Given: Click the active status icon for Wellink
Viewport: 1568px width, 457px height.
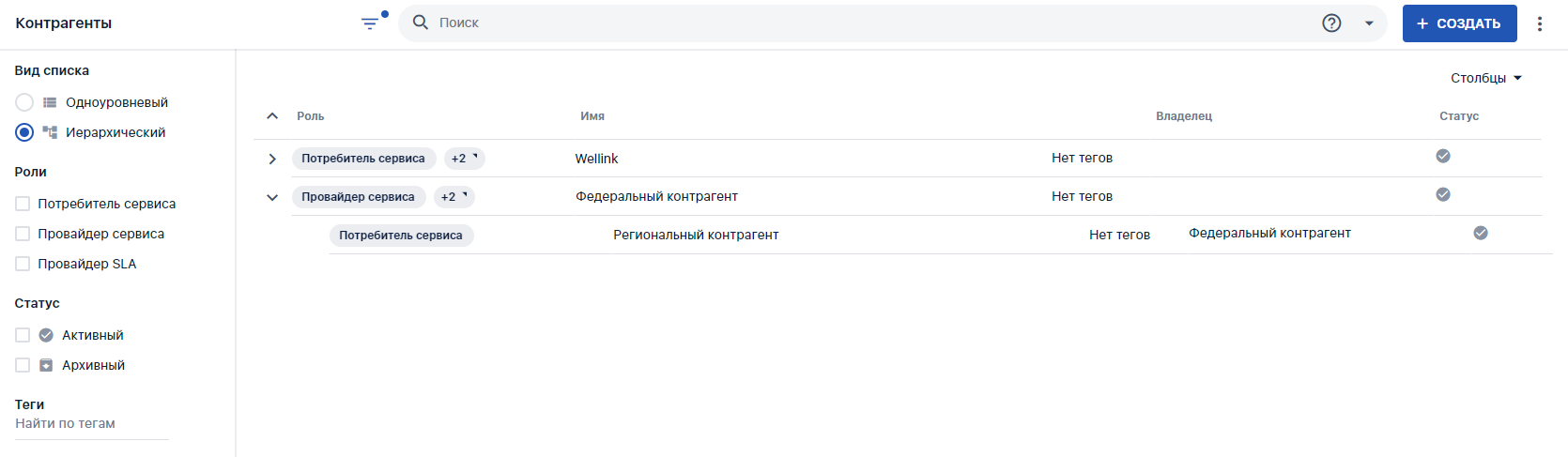Looking at the screenshot, I should click(1443, 156).
